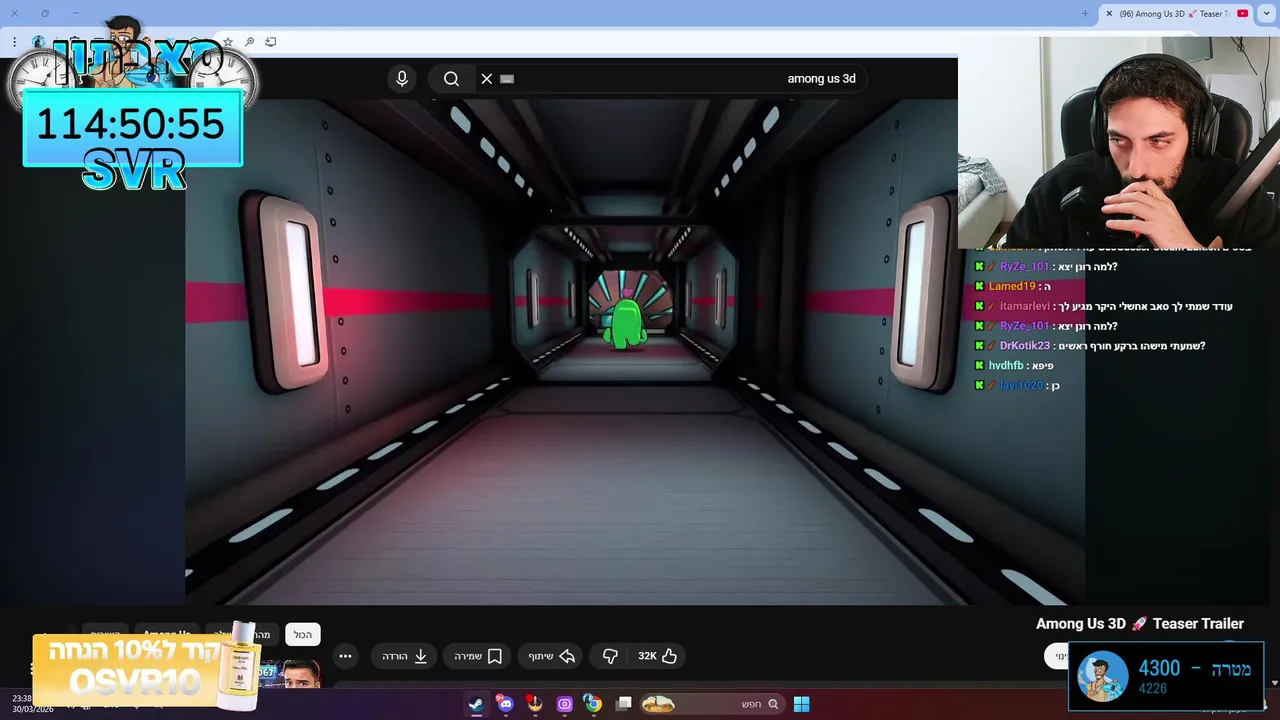Image resolution: width=1280 pixels, height=720 pixels.
Task: Click chat username lavi1020
Action: click(x=1021, y=385)
